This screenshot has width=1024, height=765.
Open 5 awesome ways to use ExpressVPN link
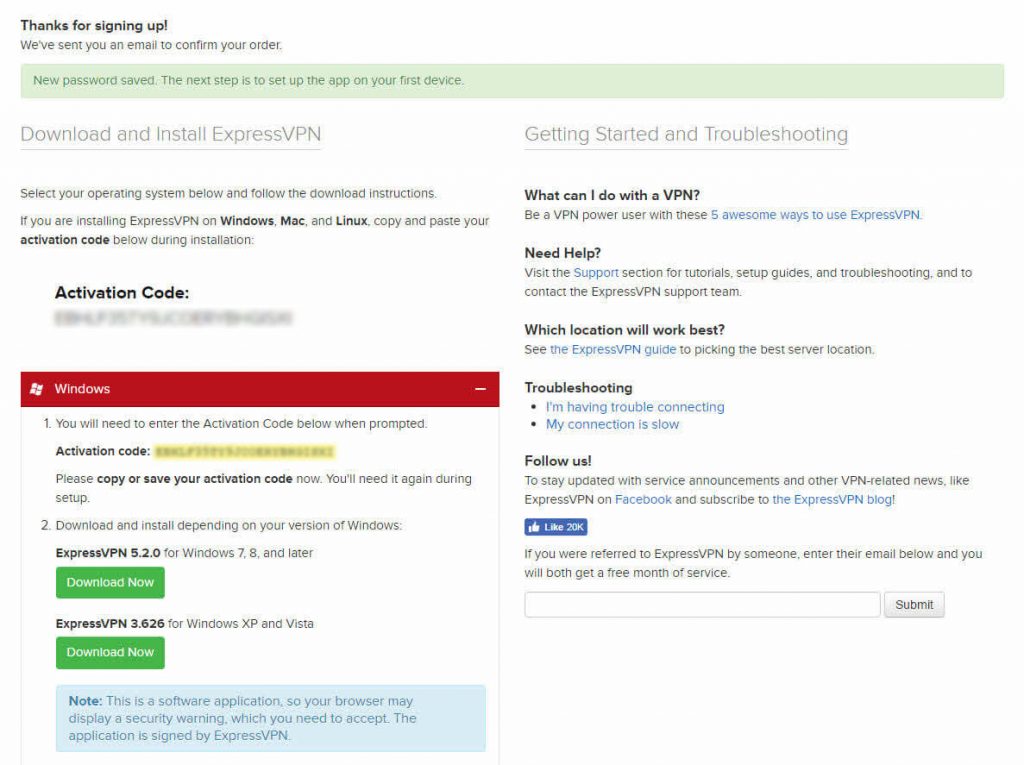[x=816, y=215]
